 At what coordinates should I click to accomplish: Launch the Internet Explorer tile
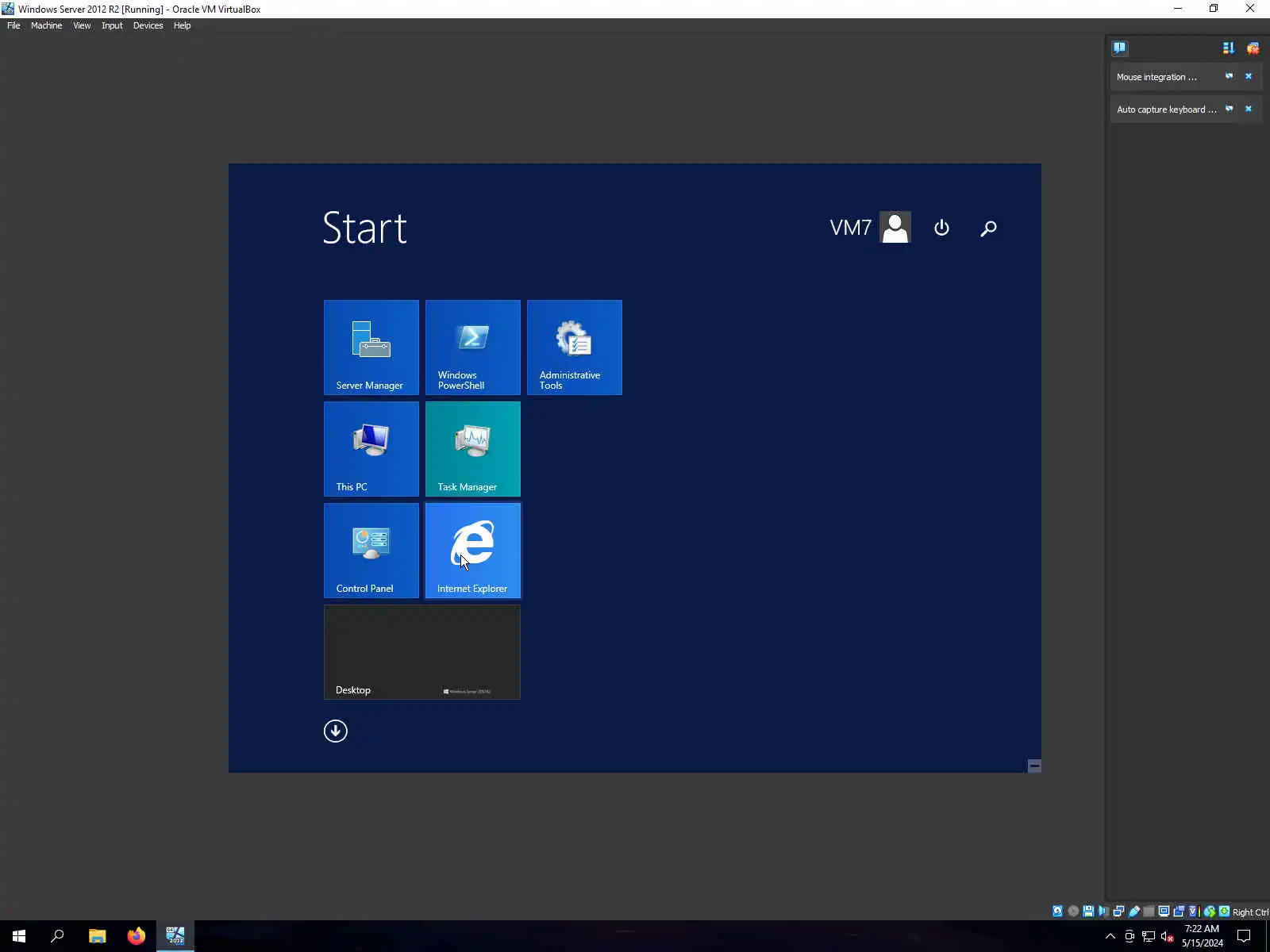click(x=473, y=551)
